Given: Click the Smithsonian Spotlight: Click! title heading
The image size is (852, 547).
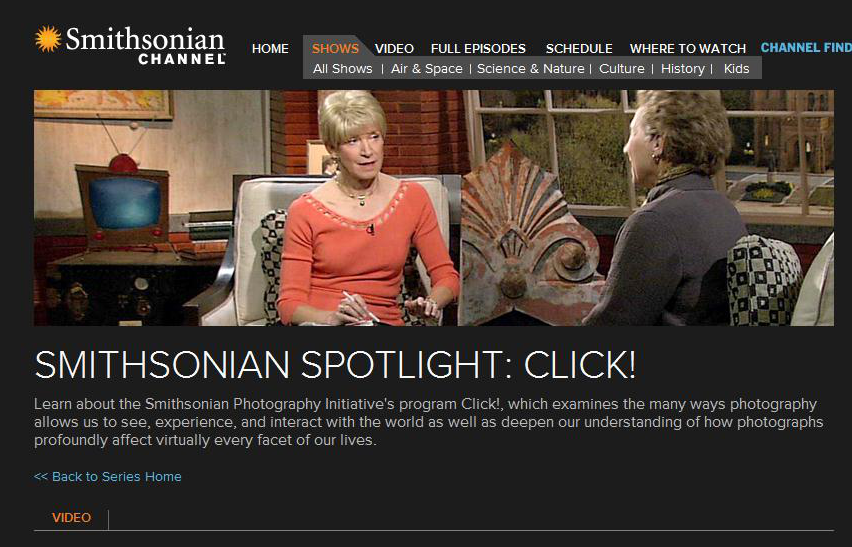Looking at the screenshot, I should [x=335, y=364].
